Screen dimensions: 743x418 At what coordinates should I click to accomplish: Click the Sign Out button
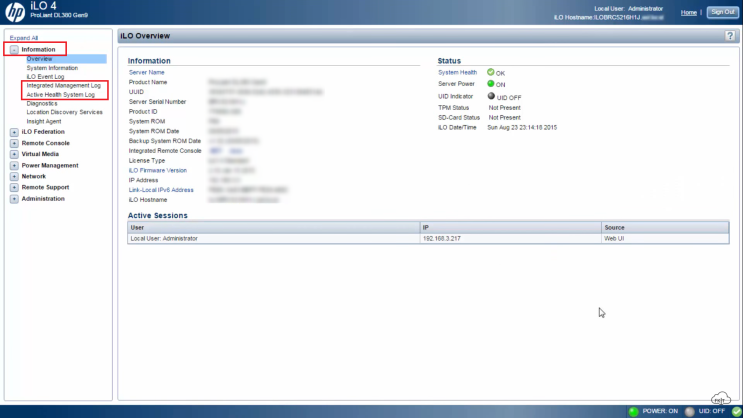(721, 12)
